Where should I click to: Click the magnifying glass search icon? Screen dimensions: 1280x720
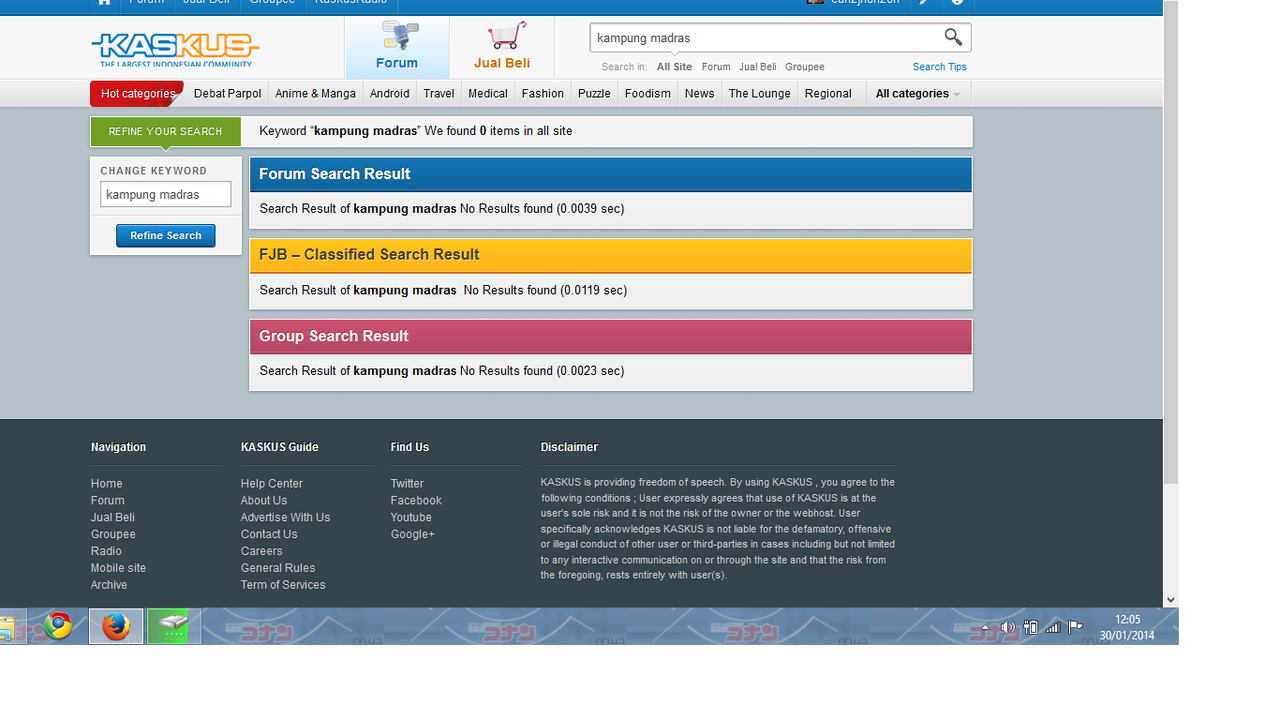pyautogui.click(x=953, y=38)
